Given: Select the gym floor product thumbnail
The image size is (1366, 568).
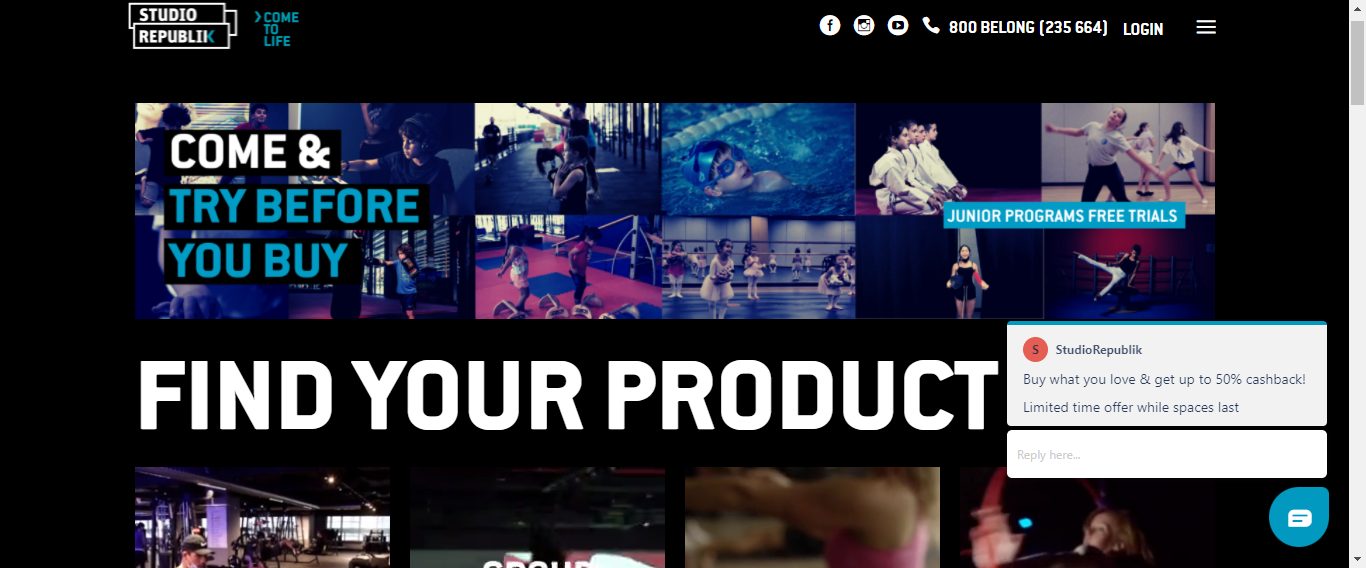Looking at the screenshot, I should point(262,517).
